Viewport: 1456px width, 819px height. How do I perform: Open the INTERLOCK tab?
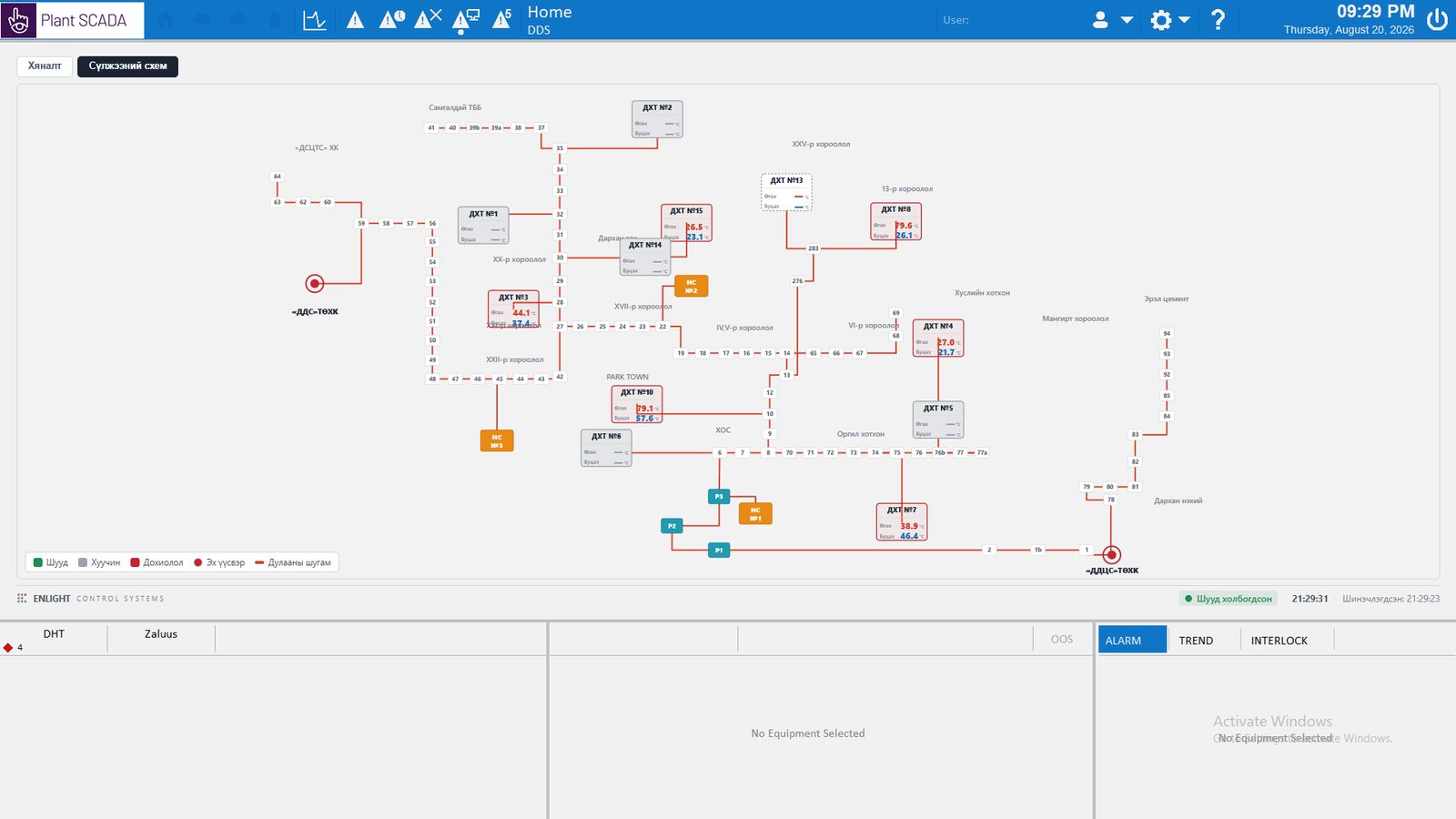pyautogui.click(x=1279, y=641)
